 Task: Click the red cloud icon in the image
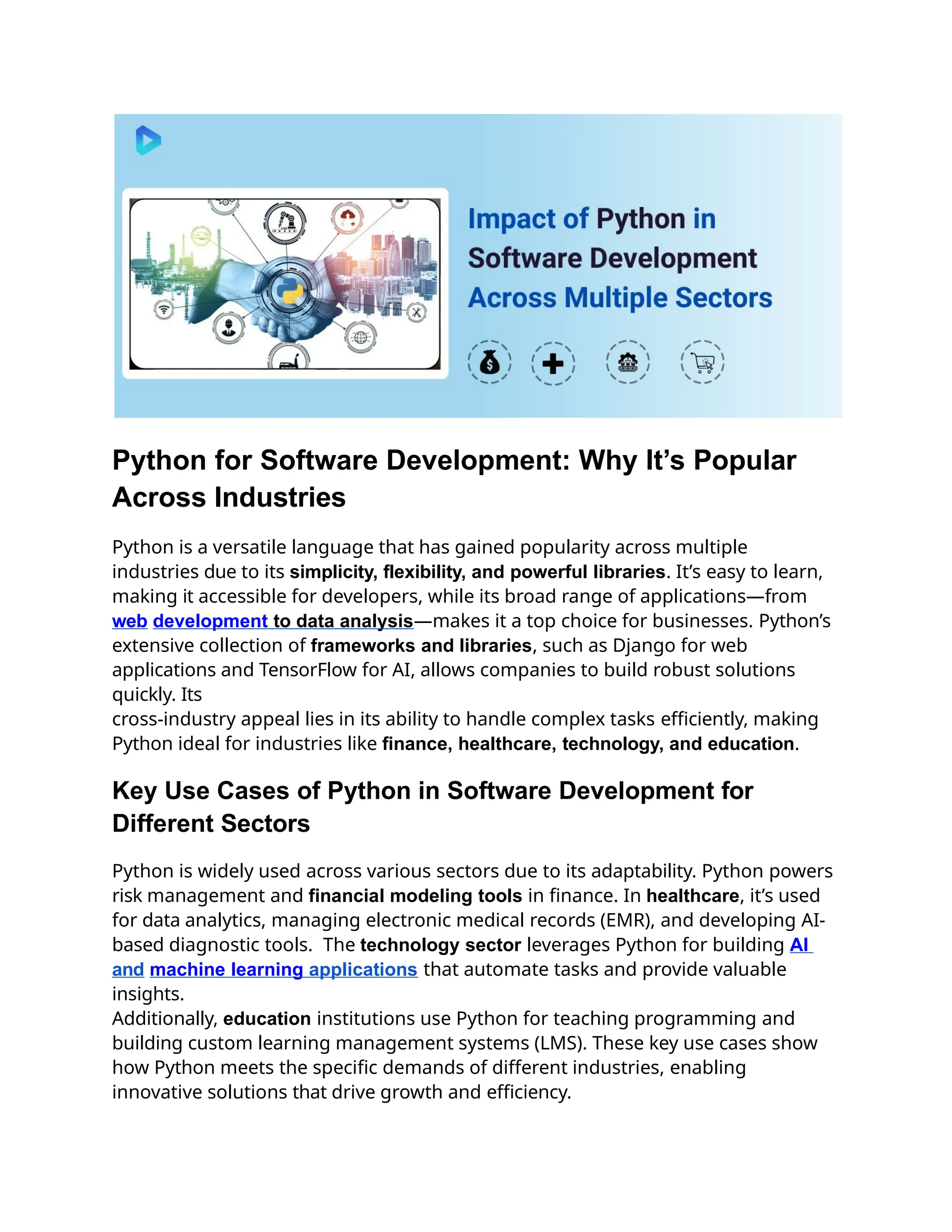(348, 219)
